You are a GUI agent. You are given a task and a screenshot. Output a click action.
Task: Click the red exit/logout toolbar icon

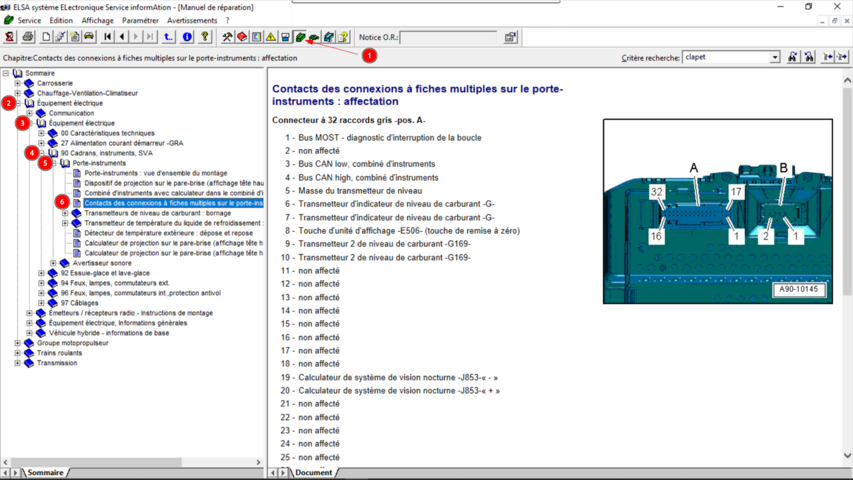pos(10,37)
